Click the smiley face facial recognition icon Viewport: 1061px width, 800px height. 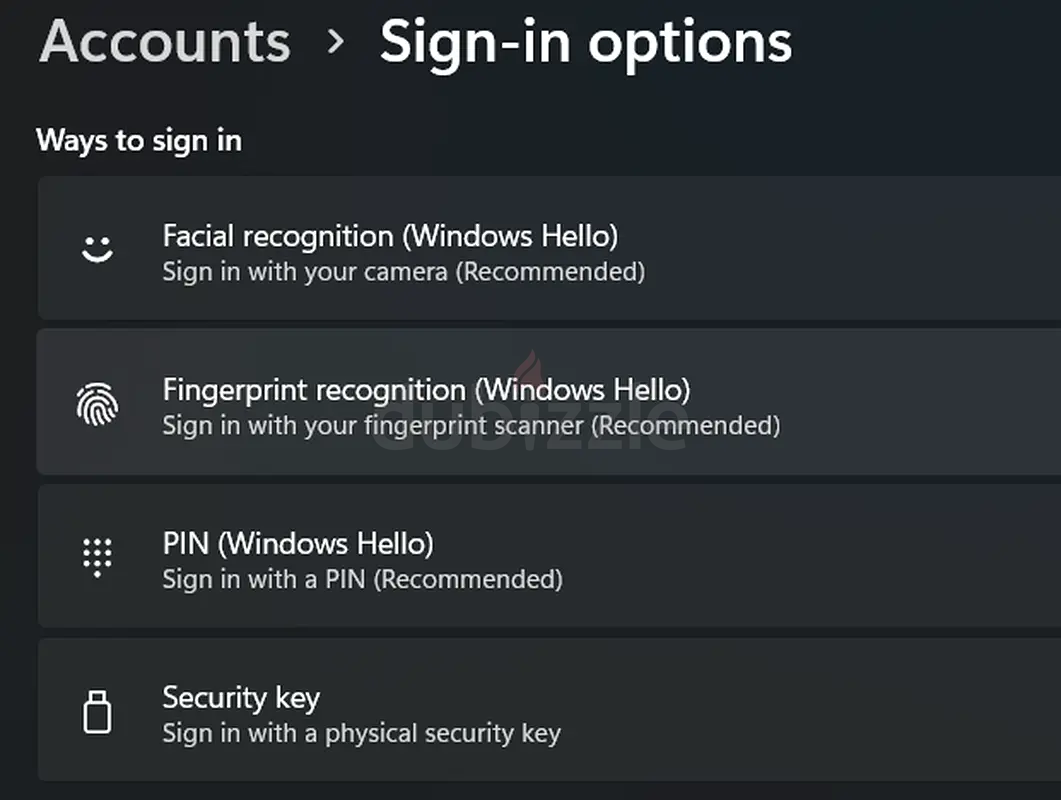pyautogui.click(x=97, y=248)
